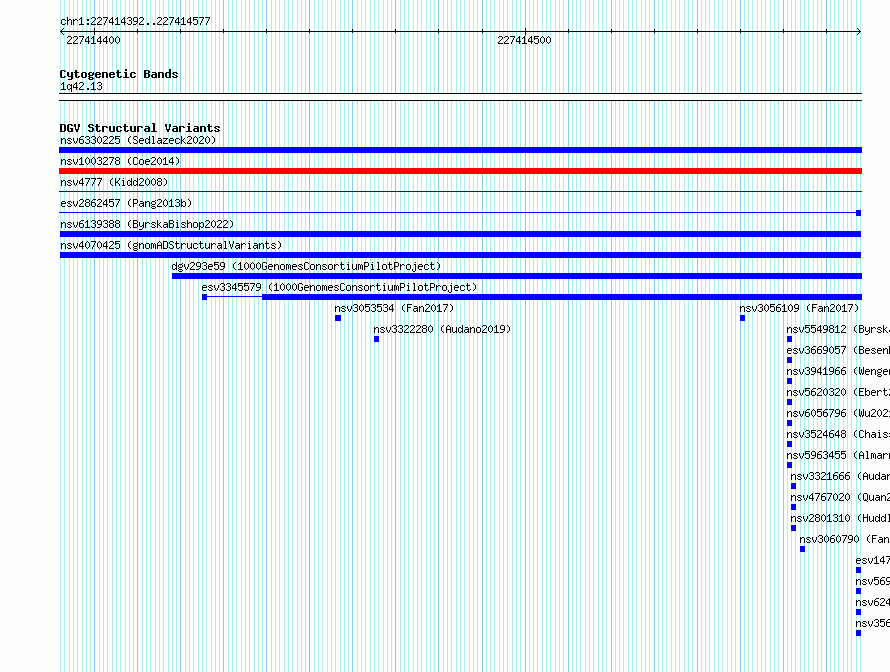Open the nsv3060790 variant label
The height and width of the screenshot is (672, 890).
point(845,539)
